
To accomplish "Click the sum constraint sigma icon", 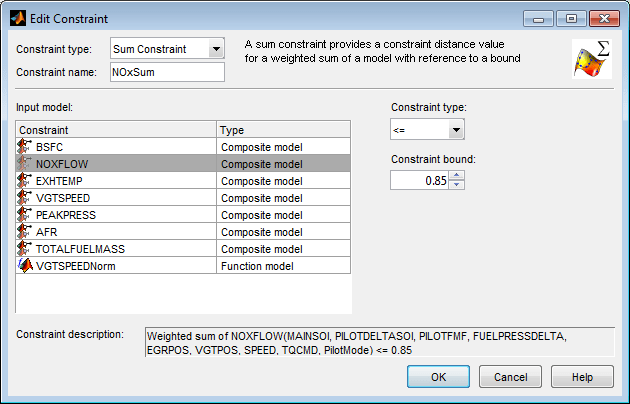I will click(x=591, y=59).
